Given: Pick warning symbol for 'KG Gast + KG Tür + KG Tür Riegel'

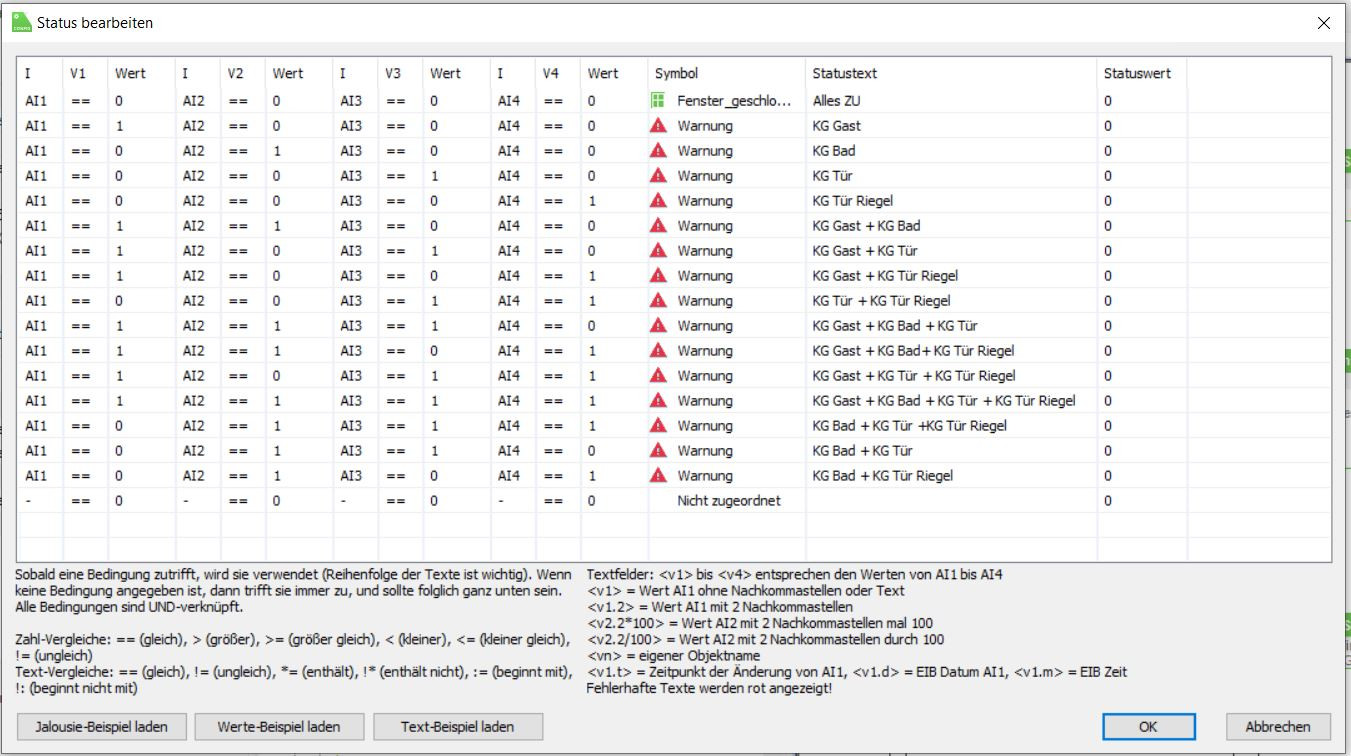Looking at the screenshot, I should click(x=658, y=376).
